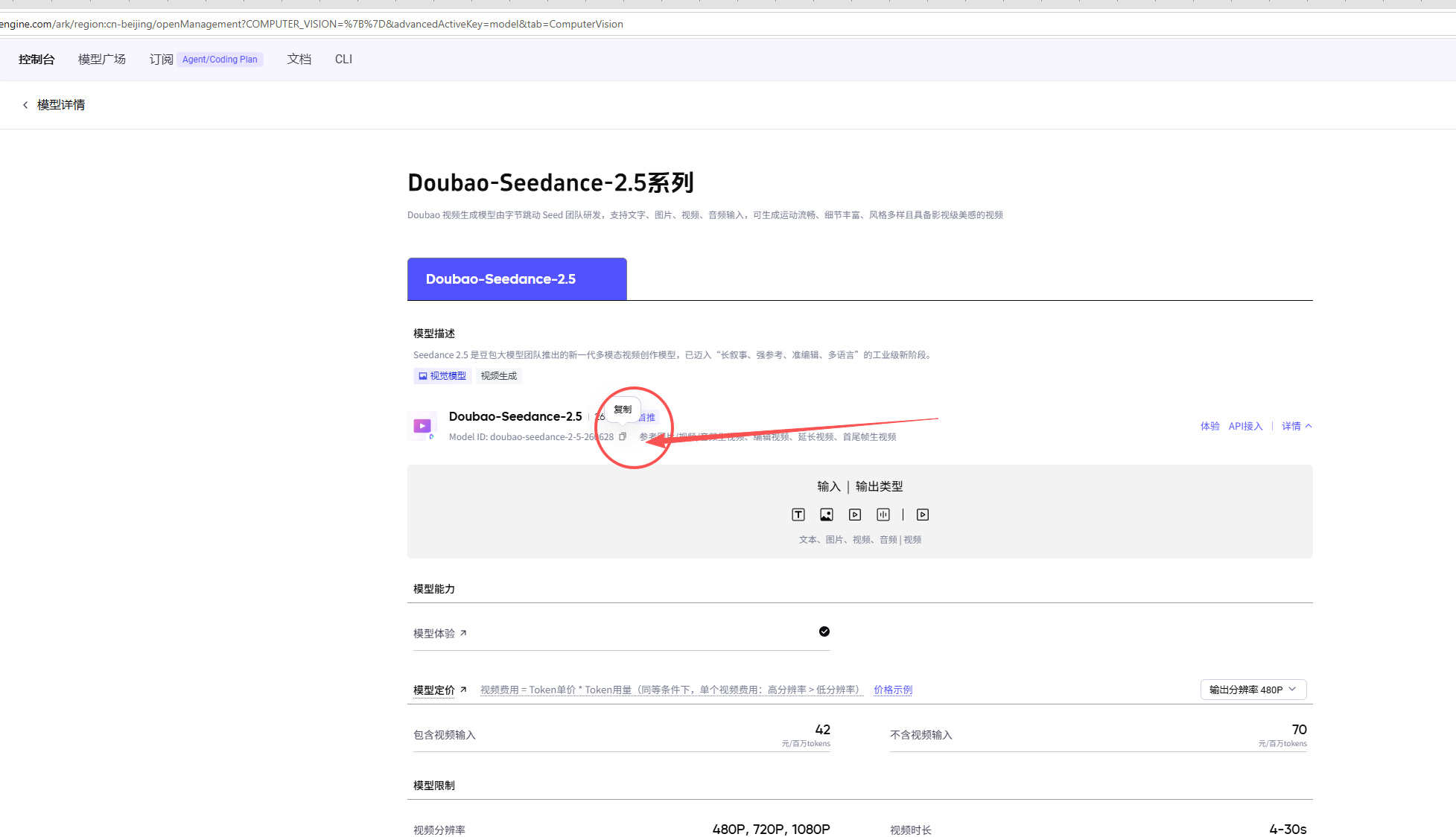Click the price value 42
Image resolution: width=1456 pixels, height=837 pixels.
823,730
